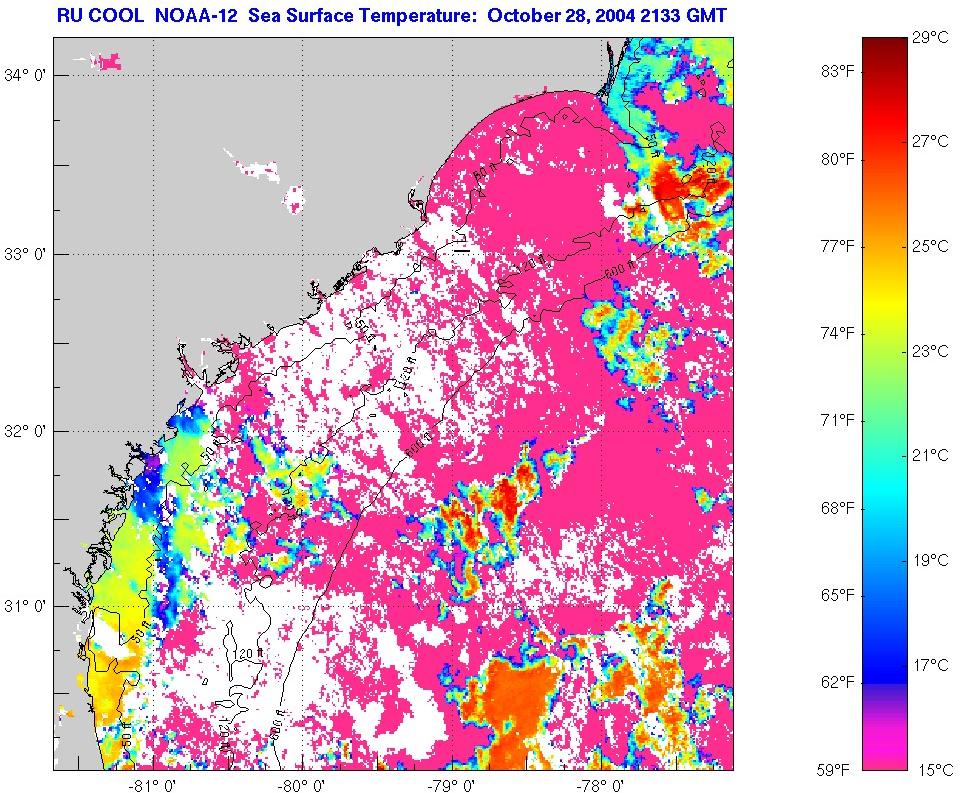The width and height of the screenshot is (960, 793).
Task: Click the 15°C colorbar label
Action: 936,770
